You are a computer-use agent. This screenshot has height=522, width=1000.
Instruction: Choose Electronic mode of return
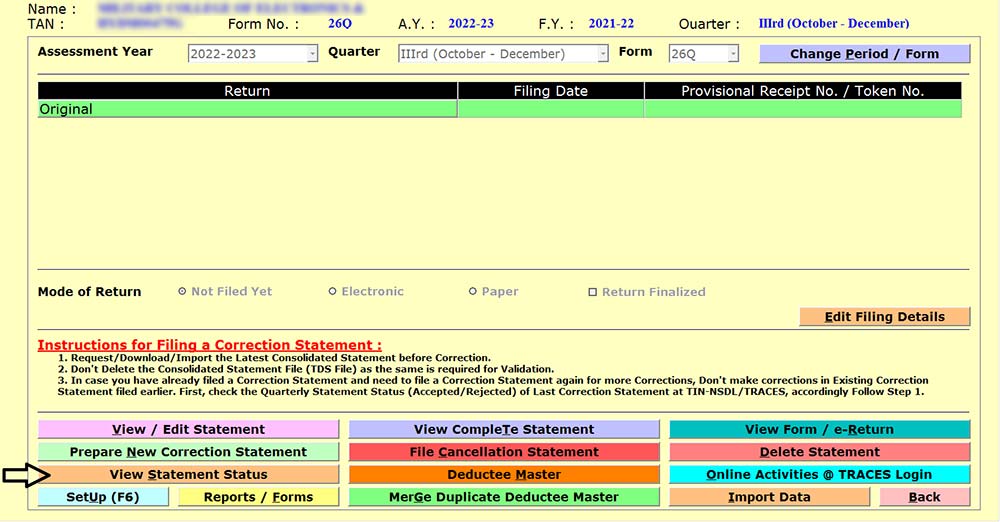coord(333,292)
